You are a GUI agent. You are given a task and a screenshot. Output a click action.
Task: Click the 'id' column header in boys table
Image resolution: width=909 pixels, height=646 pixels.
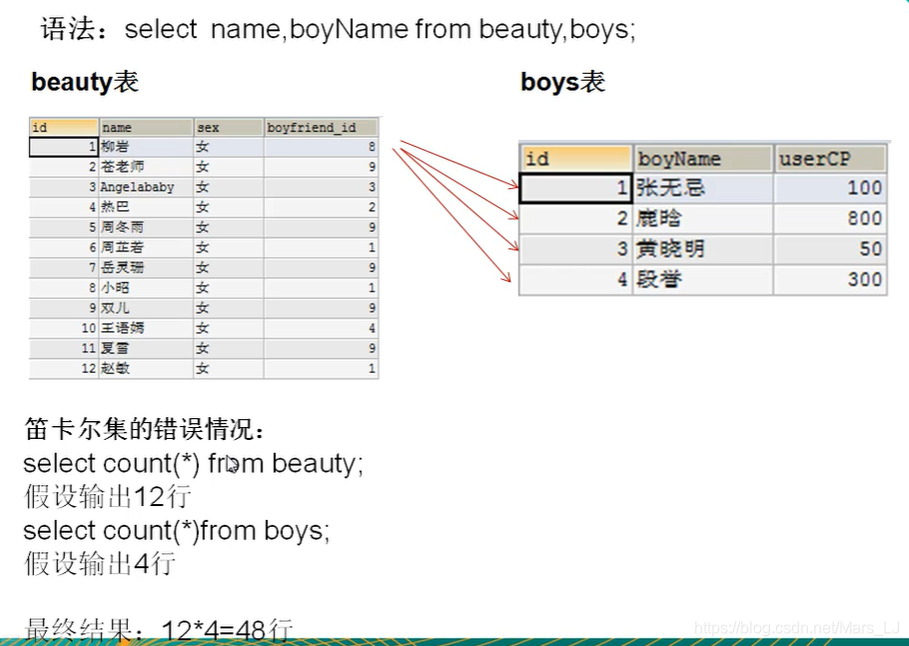click(576, 158)
